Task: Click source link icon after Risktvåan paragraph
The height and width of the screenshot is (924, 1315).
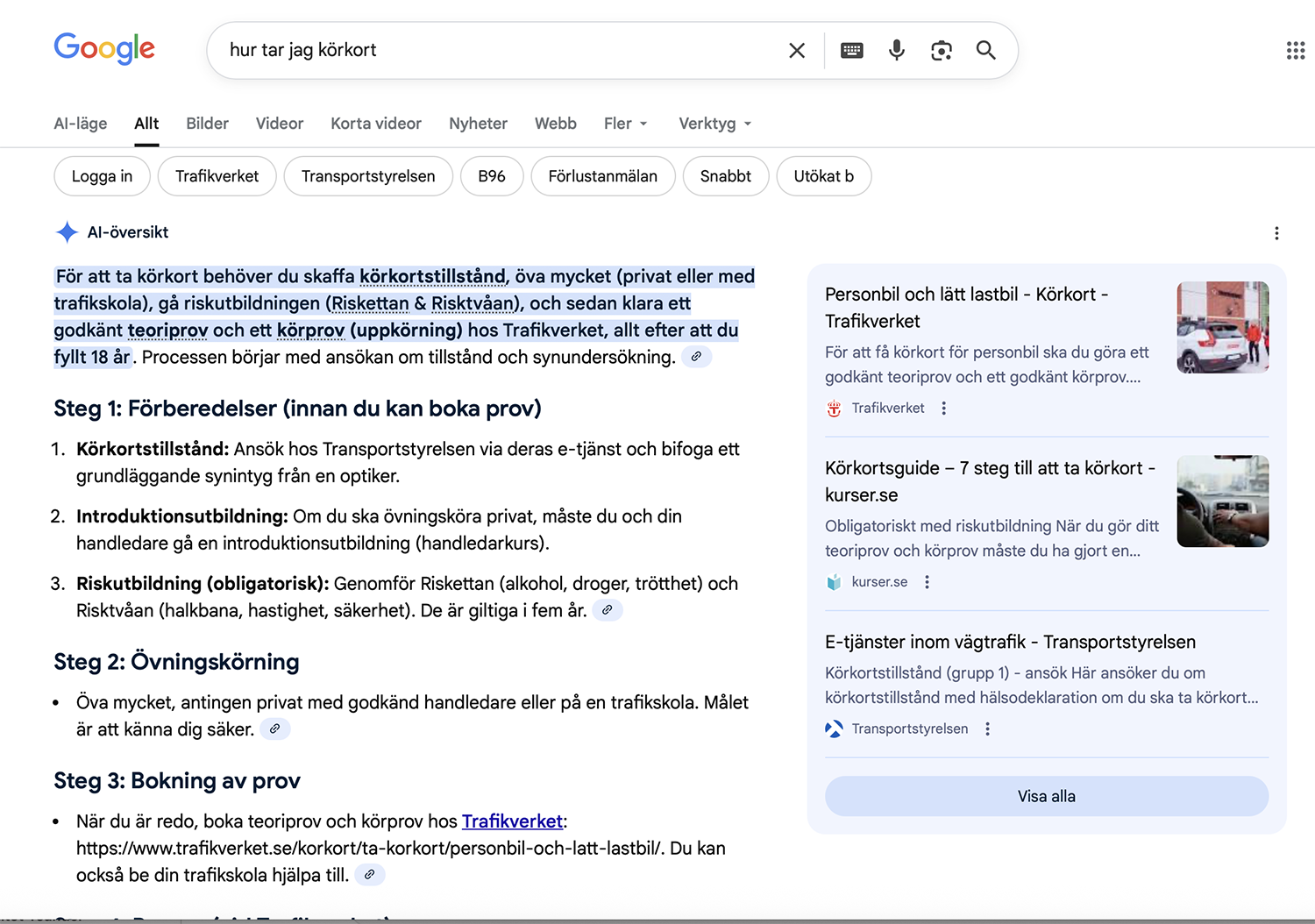Action: 607,610
